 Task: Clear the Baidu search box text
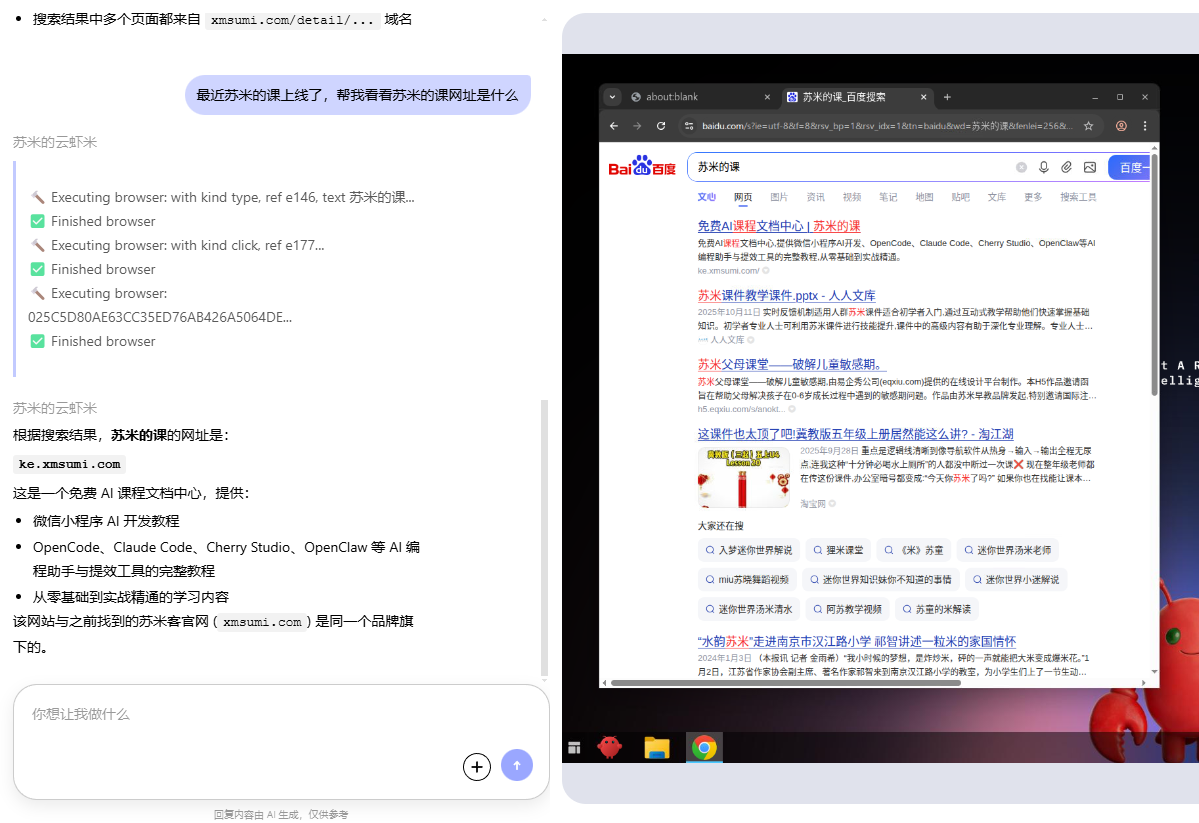1021,168
